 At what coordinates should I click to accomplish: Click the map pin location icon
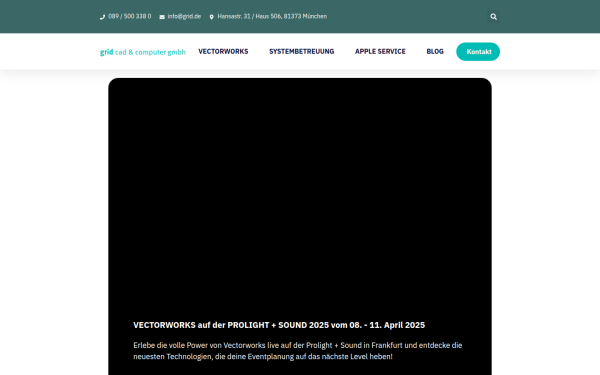pos(212,17)
